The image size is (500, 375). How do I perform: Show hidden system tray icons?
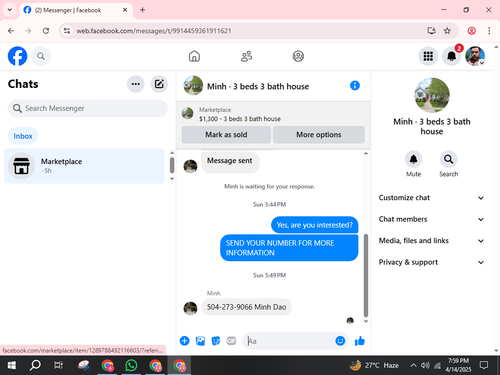click(x=413, y=365)
